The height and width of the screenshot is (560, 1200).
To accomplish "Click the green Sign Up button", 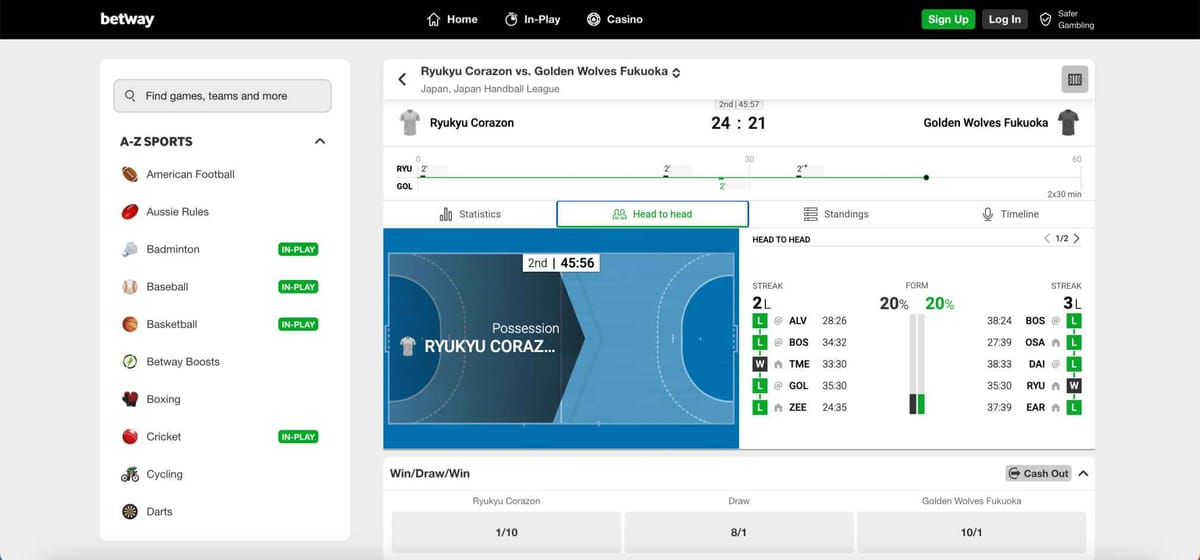I will 947,19.
